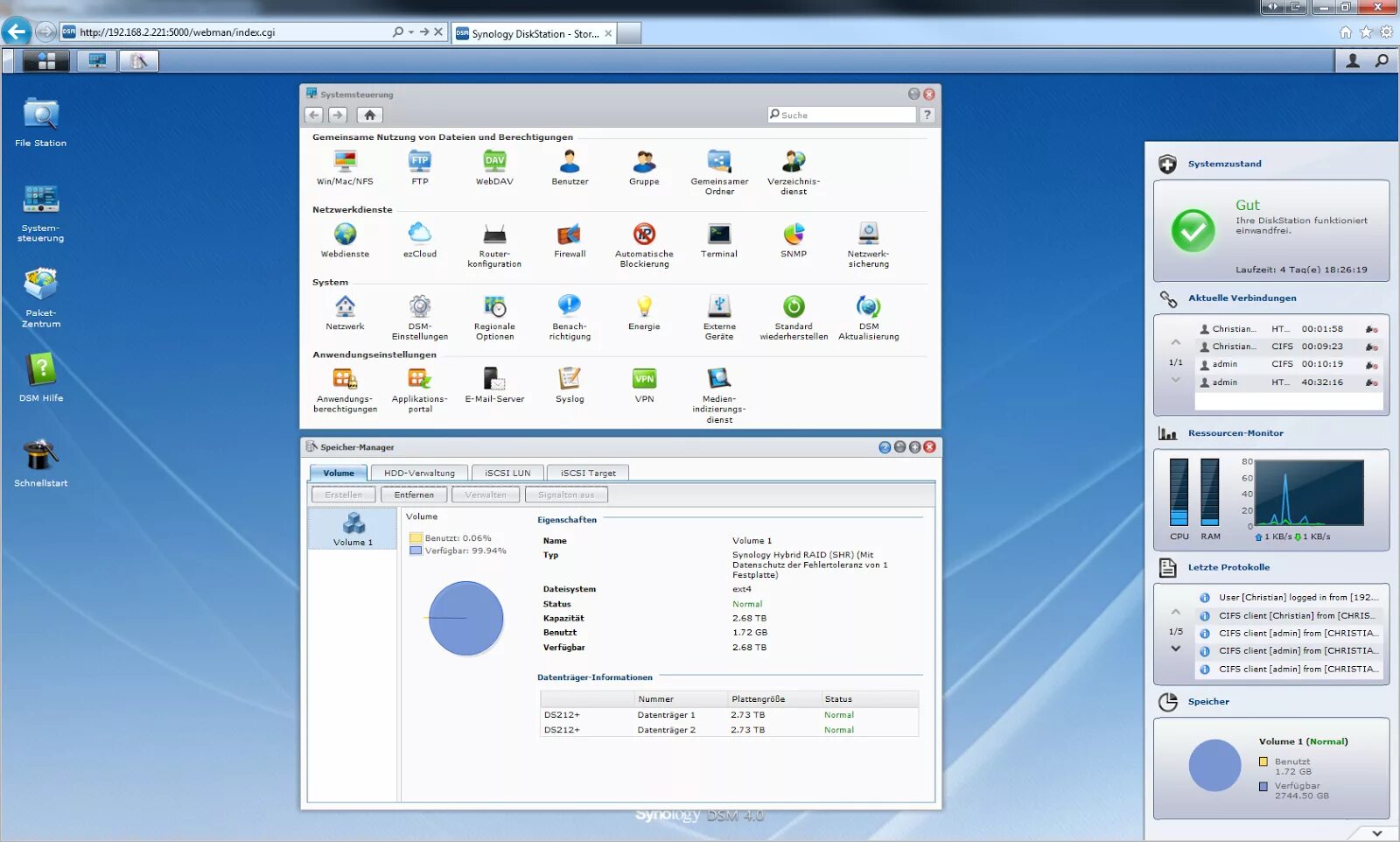Open Regionale Optionen
Image resolution: width=1400 pixels, height=842 pixels.
click(x=494, y=318)
